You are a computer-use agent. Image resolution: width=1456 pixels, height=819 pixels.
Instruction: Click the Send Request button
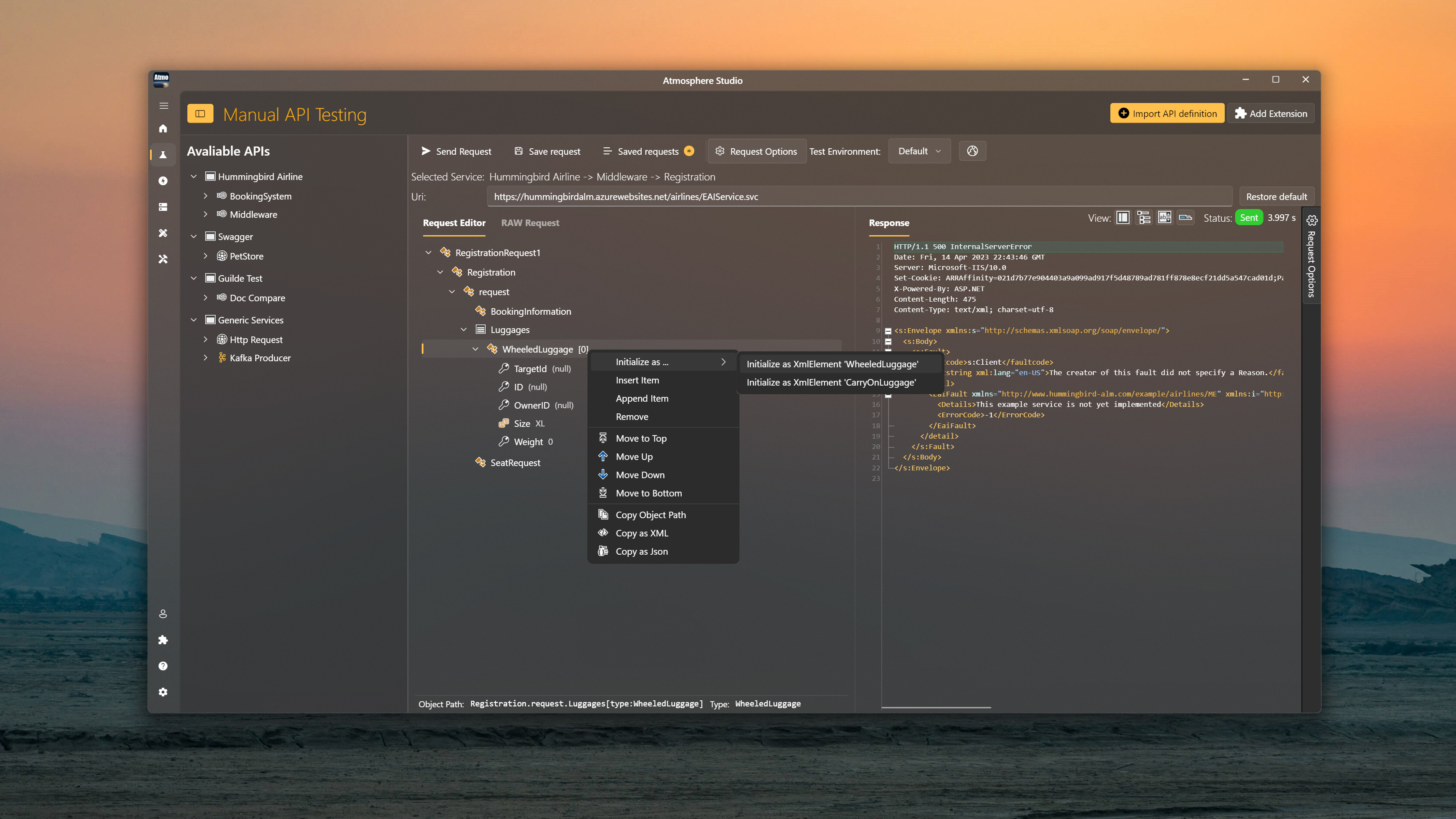(x=456, y=151)
